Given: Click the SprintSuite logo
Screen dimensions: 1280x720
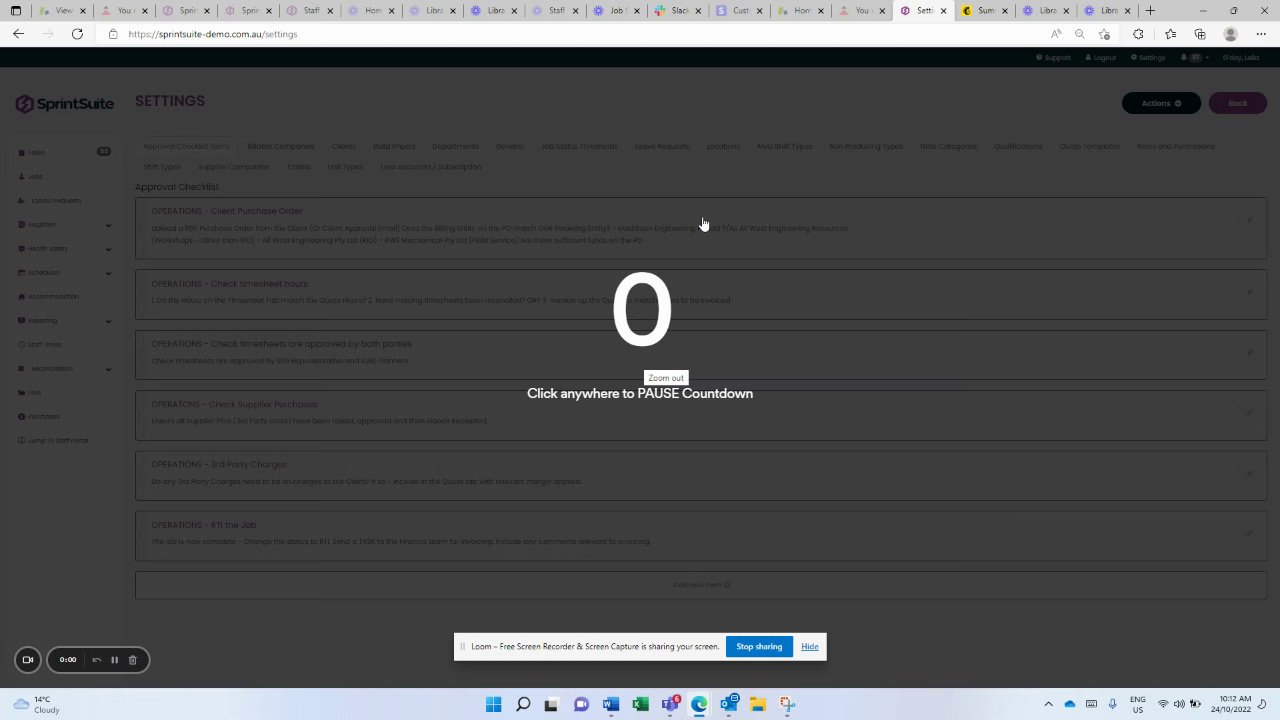Looking at the screenshot, I should tap(65, 104).
